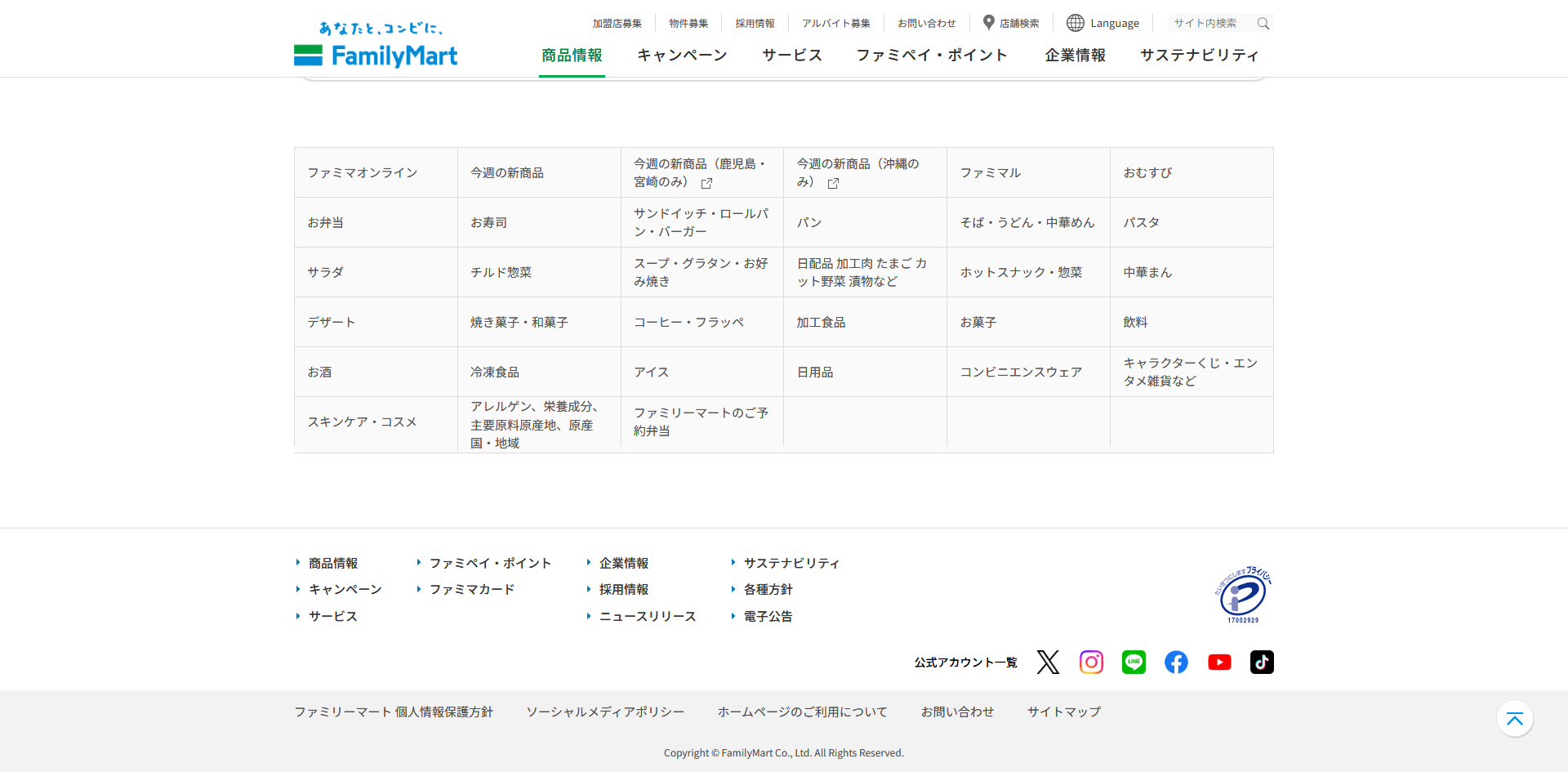The image size is (1568, 772).
Task: Open the デザート category
Action: 376,322
